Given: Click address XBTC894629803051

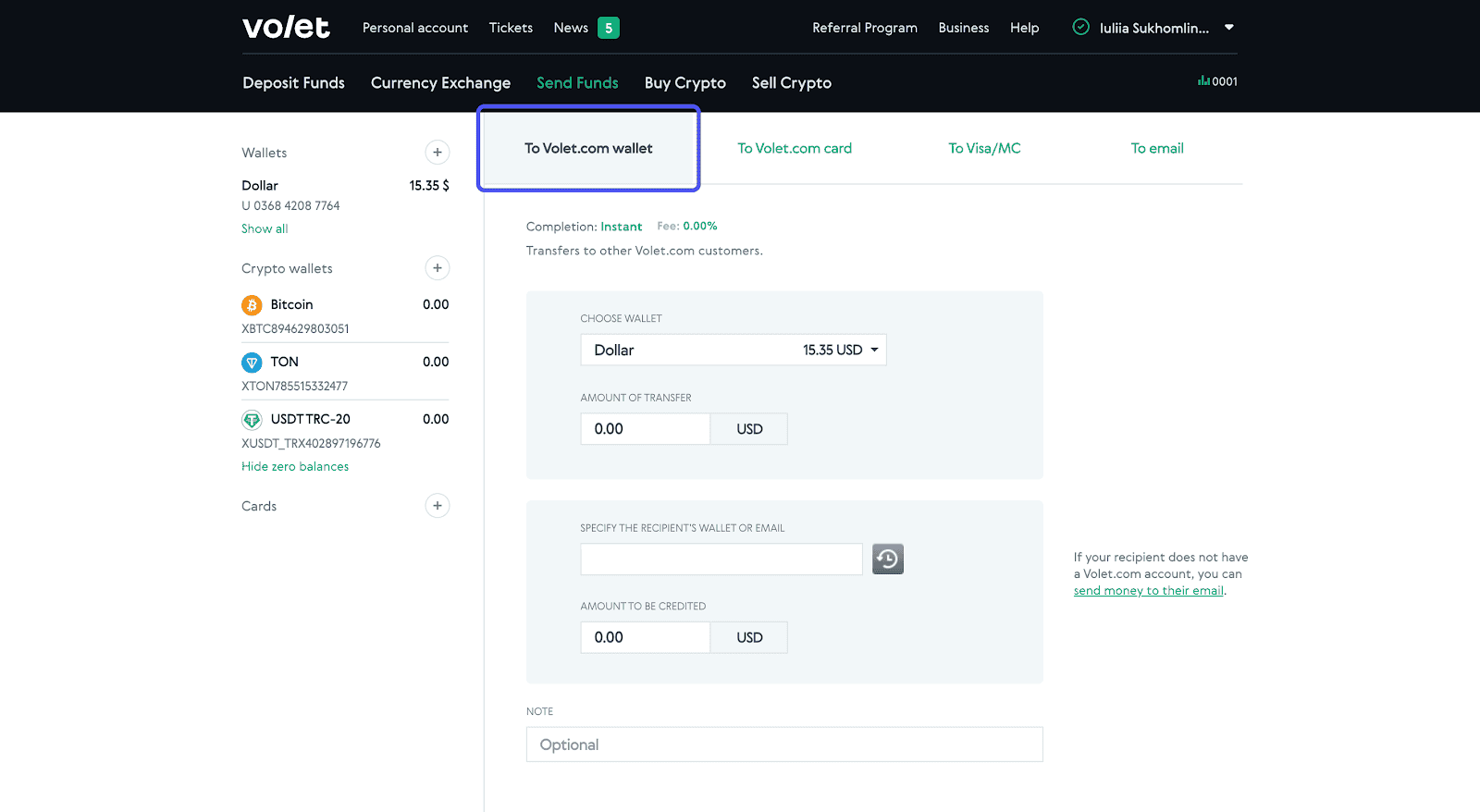Looking at the screenshot, I should pos(295,329).
